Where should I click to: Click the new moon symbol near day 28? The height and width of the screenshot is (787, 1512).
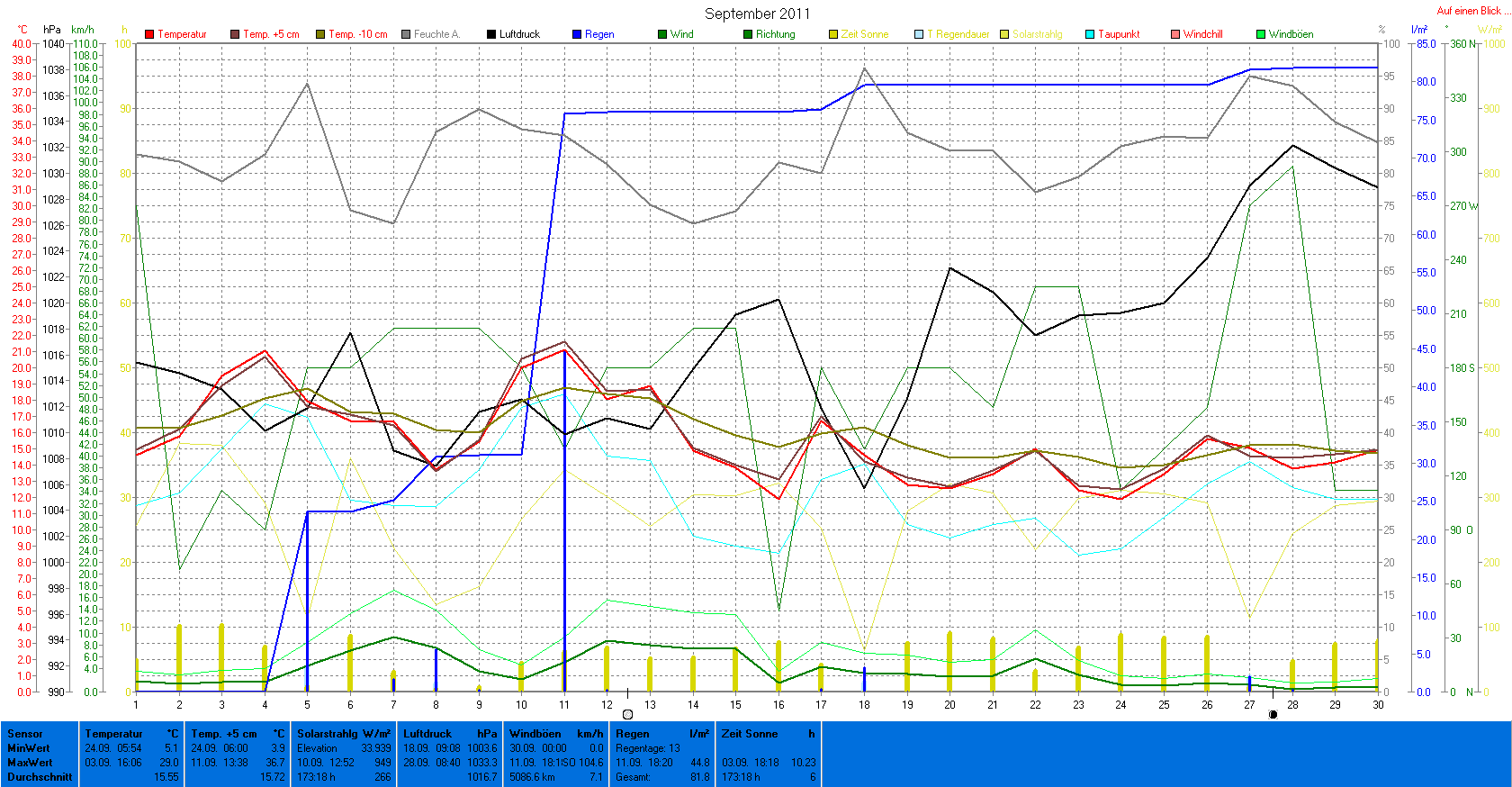pos(1273,714)
